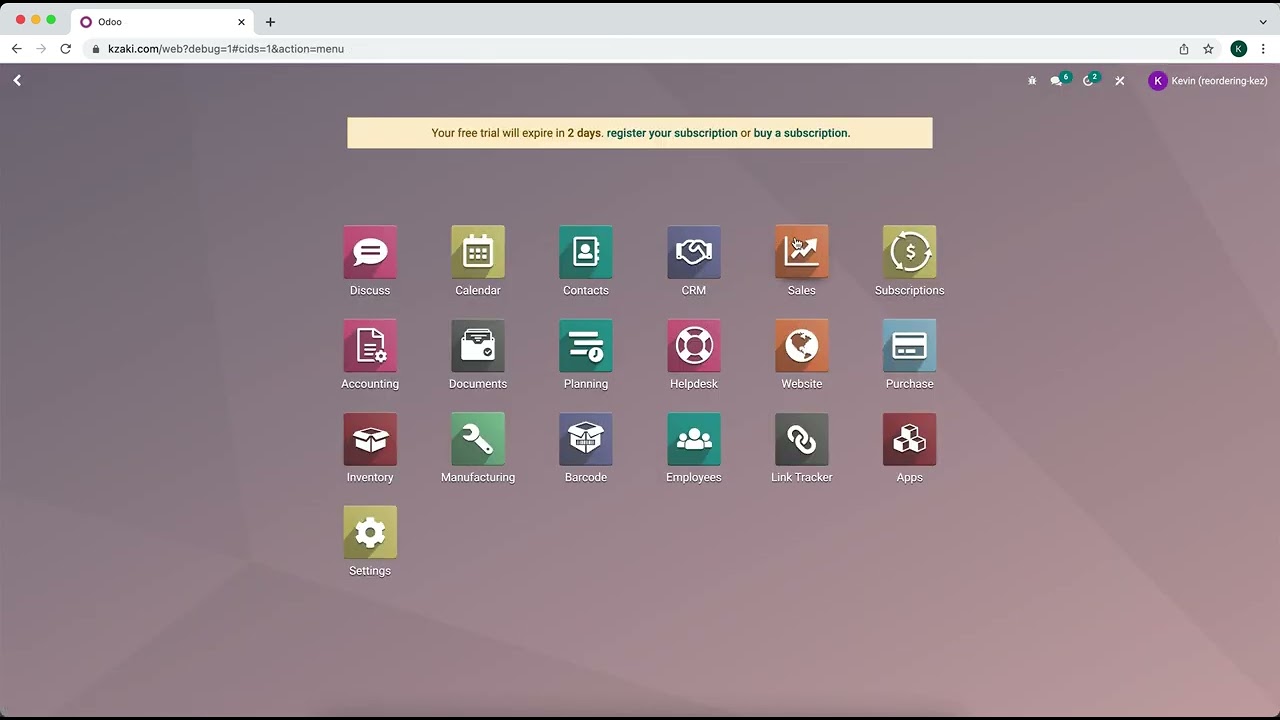Share this page from the address bar
This screenshot has width=1280, height=720.
tap(1184, 48)
